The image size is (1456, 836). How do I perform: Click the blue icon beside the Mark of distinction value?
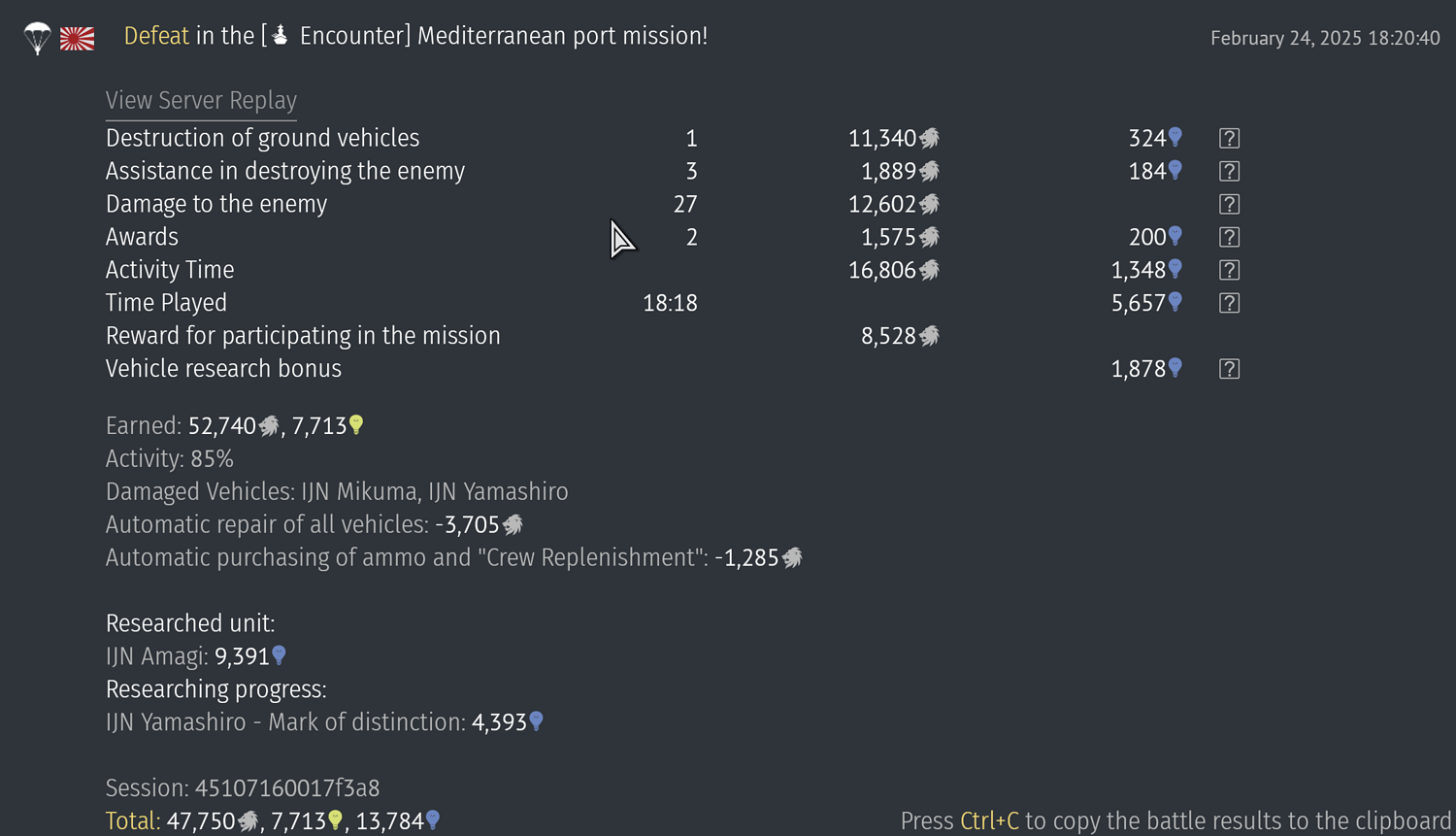point(537,722)
